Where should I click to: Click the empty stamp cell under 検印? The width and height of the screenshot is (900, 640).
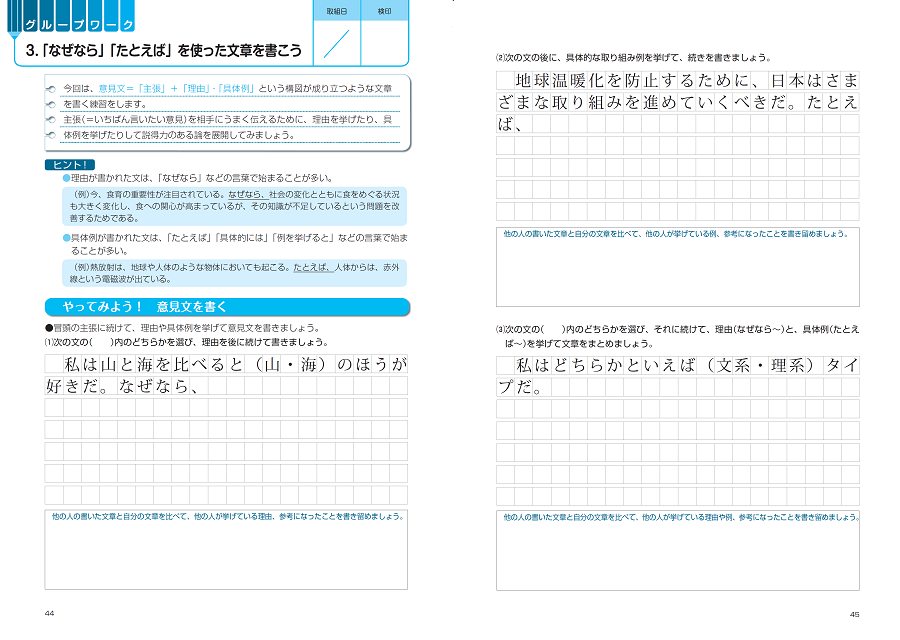point(384,44)
